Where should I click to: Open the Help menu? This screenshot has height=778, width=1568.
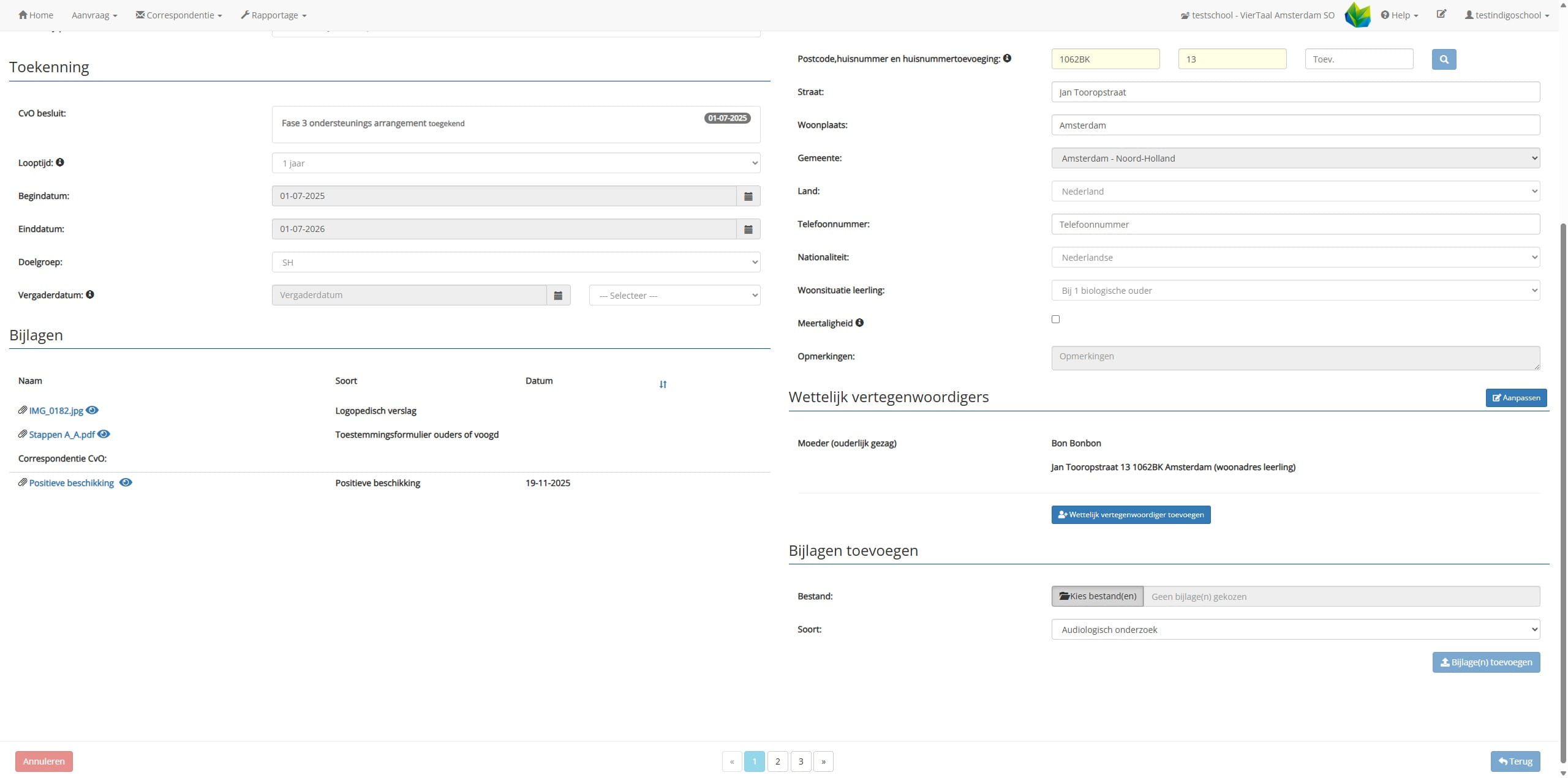click(1399, 15)
